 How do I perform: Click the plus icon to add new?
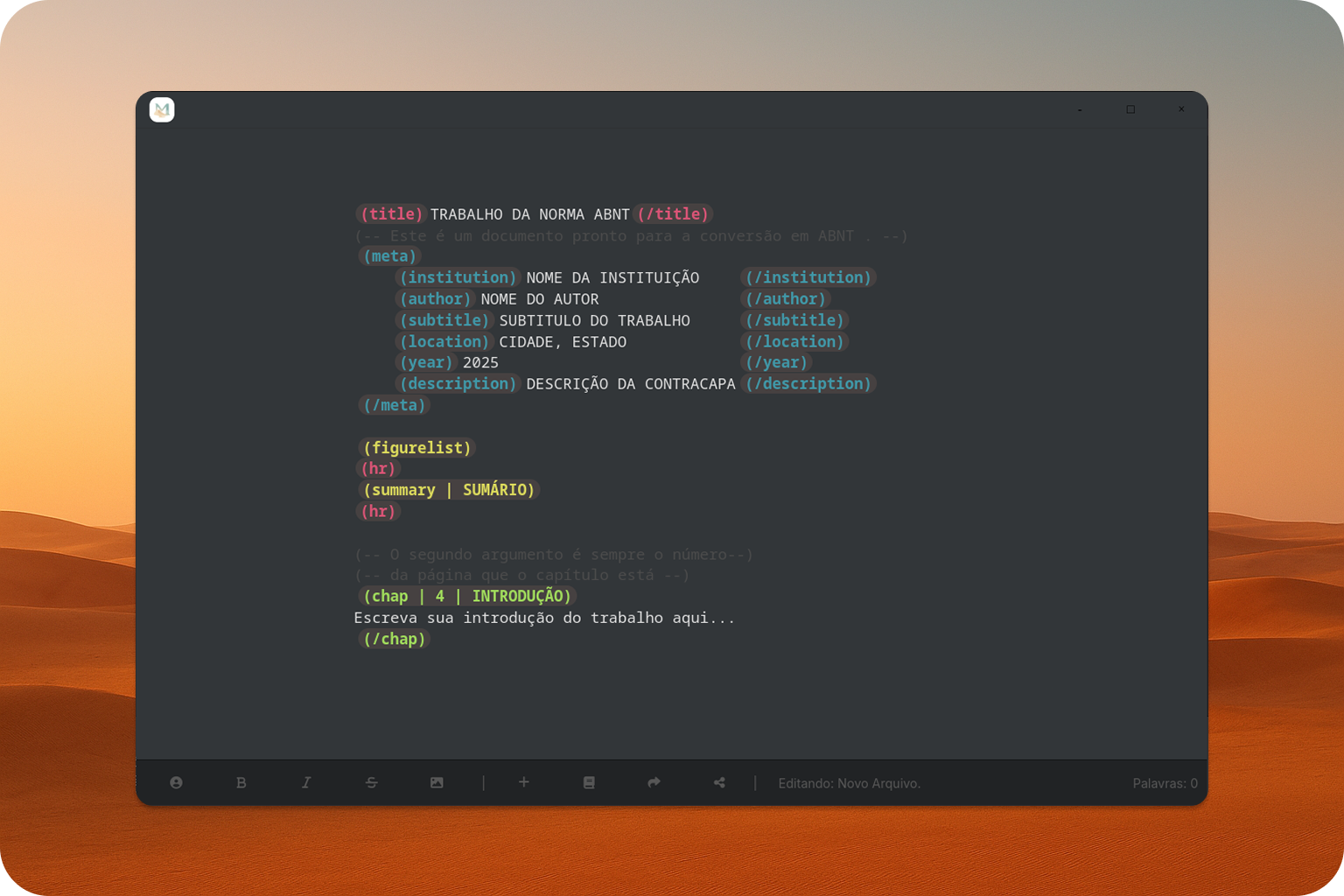523,782
